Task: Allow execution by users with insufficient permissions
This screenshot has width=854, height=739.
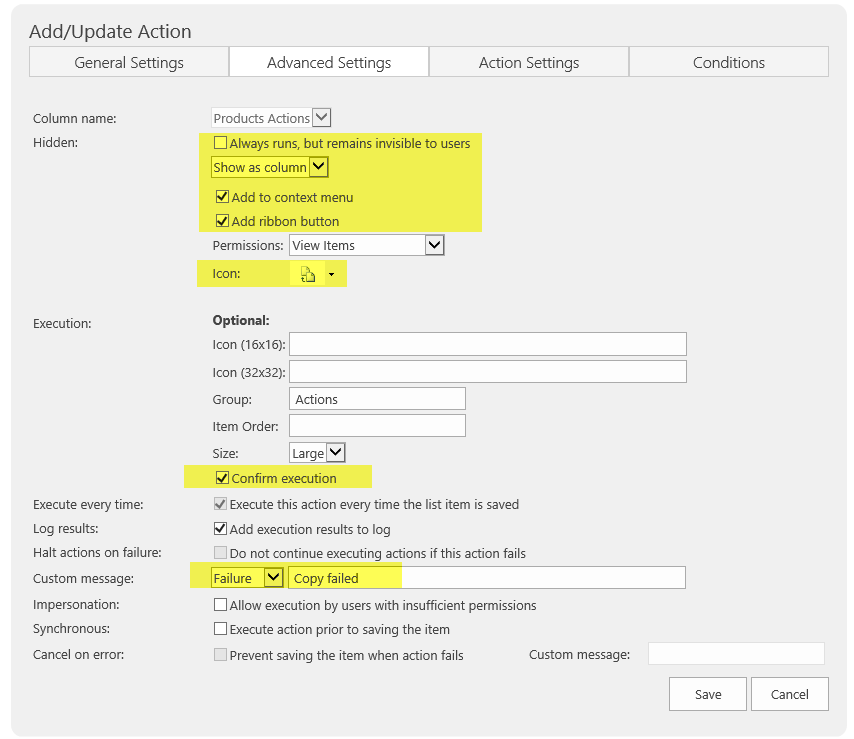Action: [220, 604]
